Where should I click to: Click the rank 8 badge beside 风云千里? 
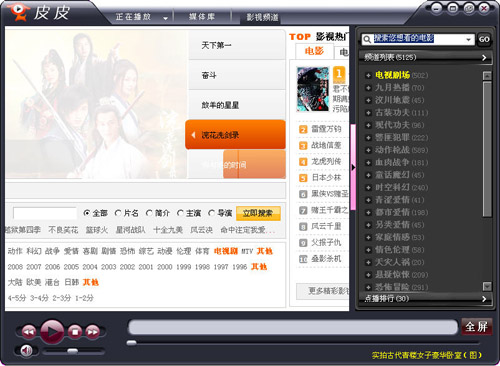[x=303, y=227]
